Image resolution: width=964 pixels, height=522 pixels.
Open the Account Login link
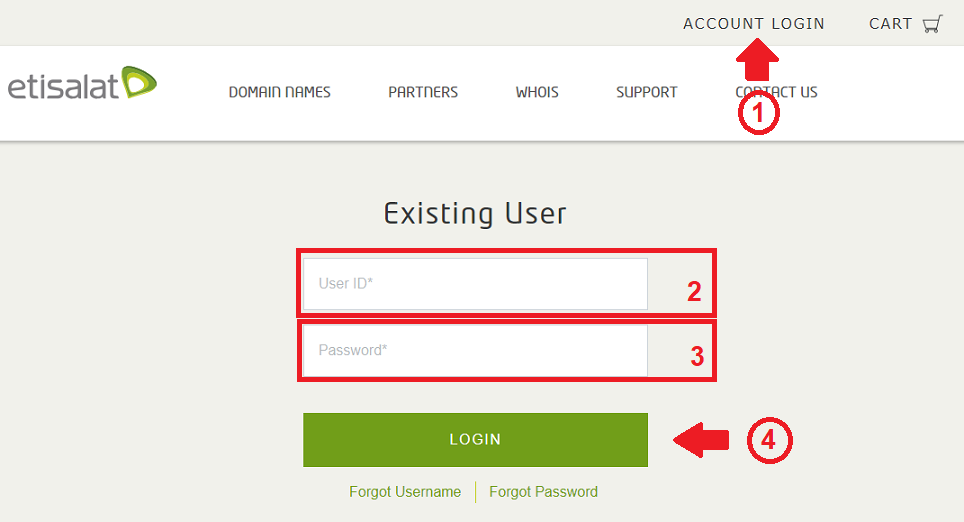click(754, 24)
